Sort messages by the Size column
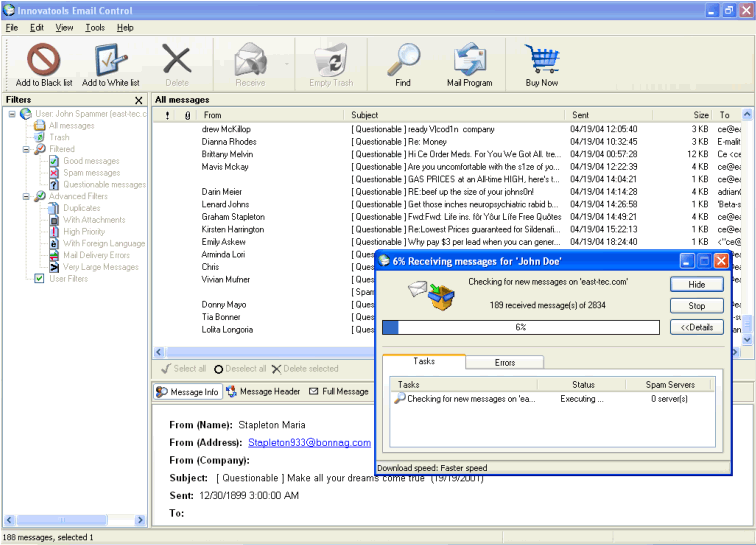Screen dimensions: 756x545 (x=683, y=115)
